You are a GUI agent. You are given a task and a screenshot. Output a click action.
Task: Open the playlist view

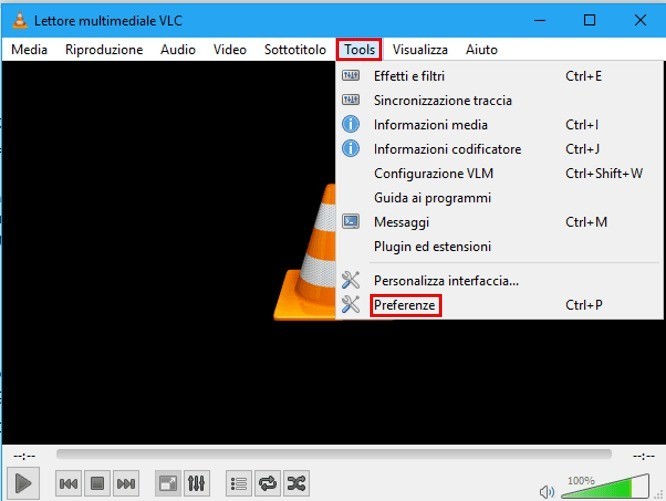pyautogui.click(x=239, y=484)
